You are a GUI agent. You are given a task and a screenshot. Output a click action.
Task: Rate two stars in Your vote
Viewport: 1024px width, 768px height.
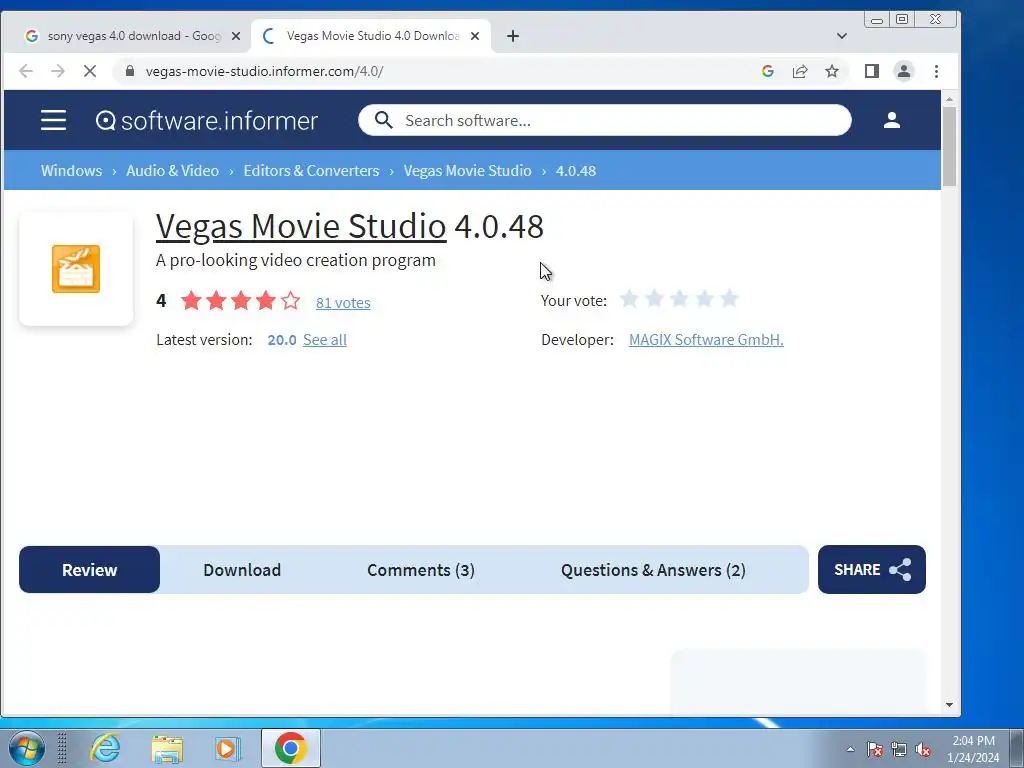click(654, 299)
